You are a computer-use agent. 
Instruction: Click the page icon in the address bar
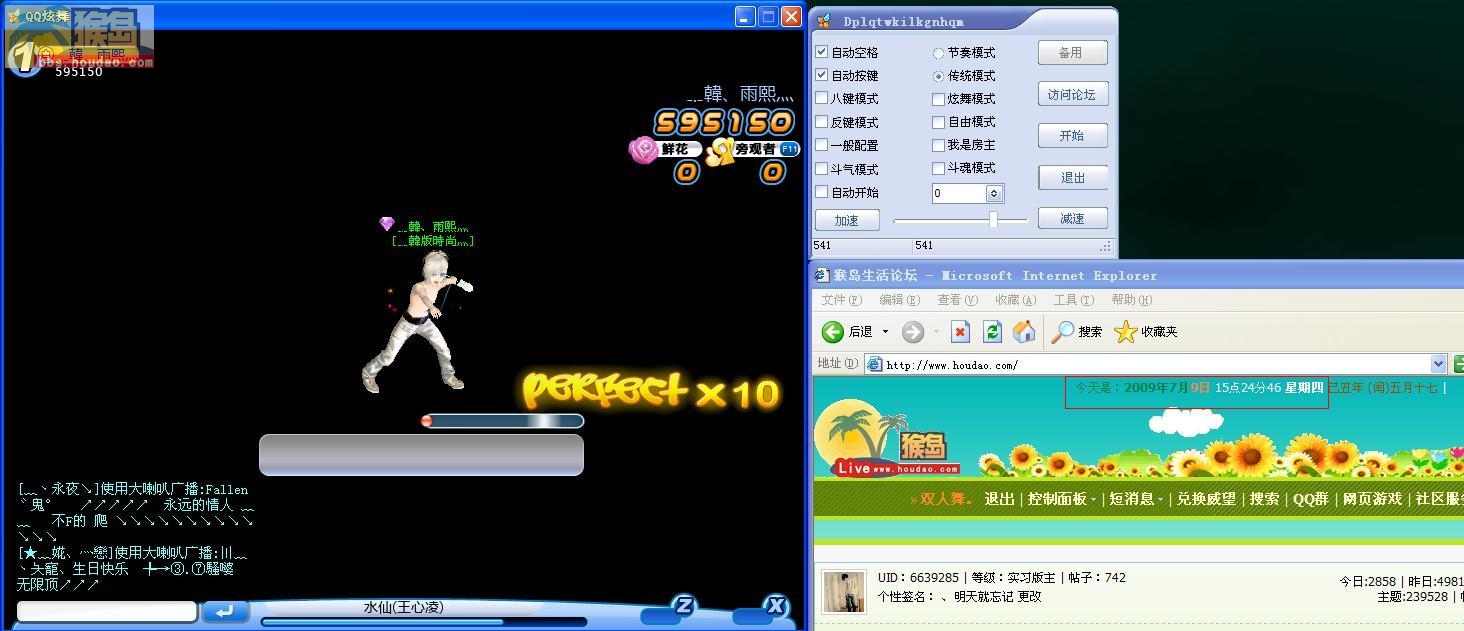pyautogui.click(x=874, y=364)
